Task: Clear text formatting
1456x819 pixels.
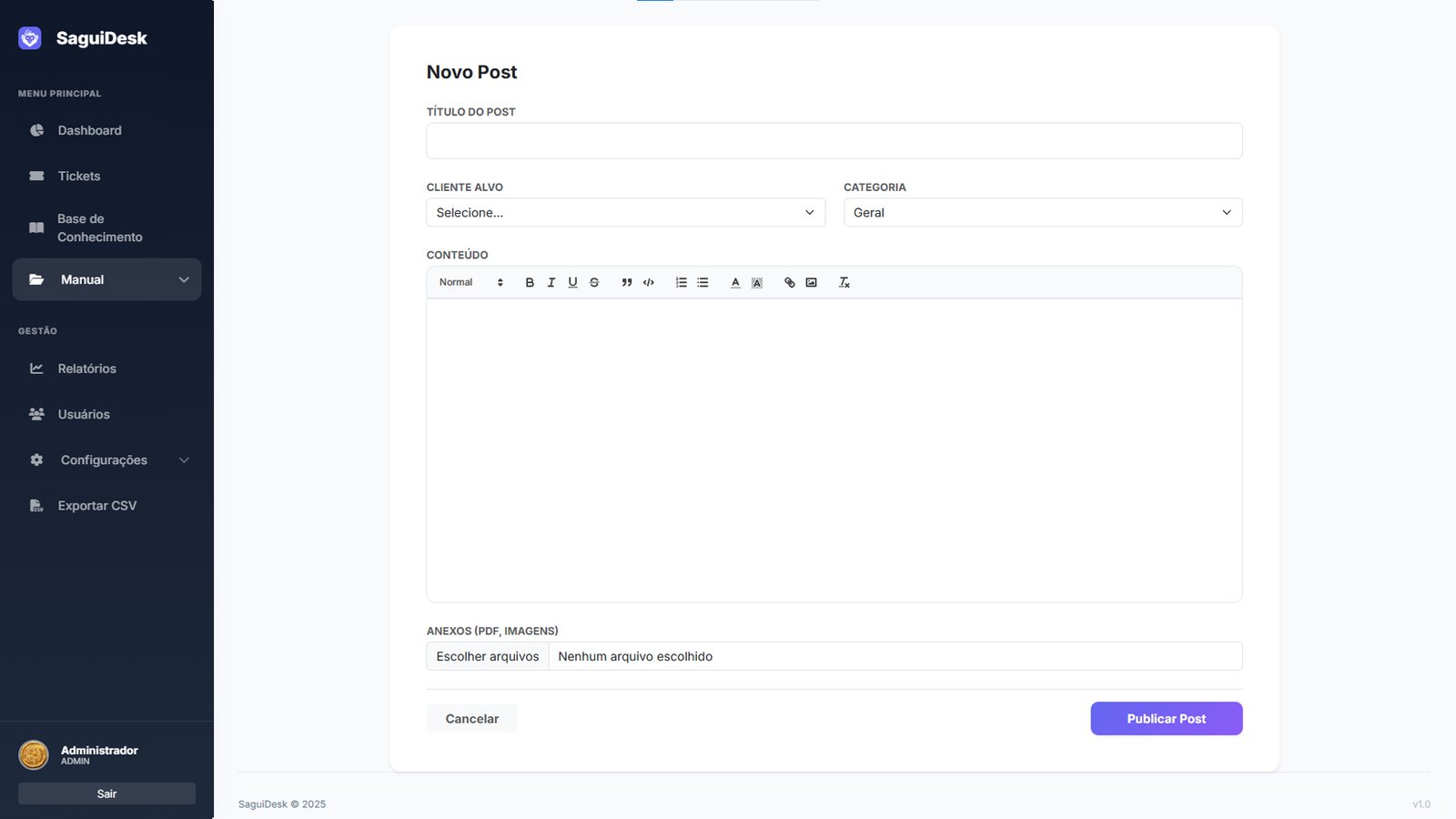Action: pos(844,283)
